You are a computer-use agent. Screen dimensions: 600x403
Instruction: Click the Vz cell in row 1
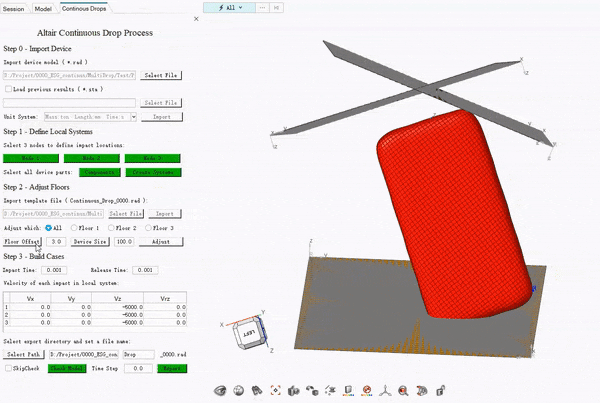tap(117, 307)
